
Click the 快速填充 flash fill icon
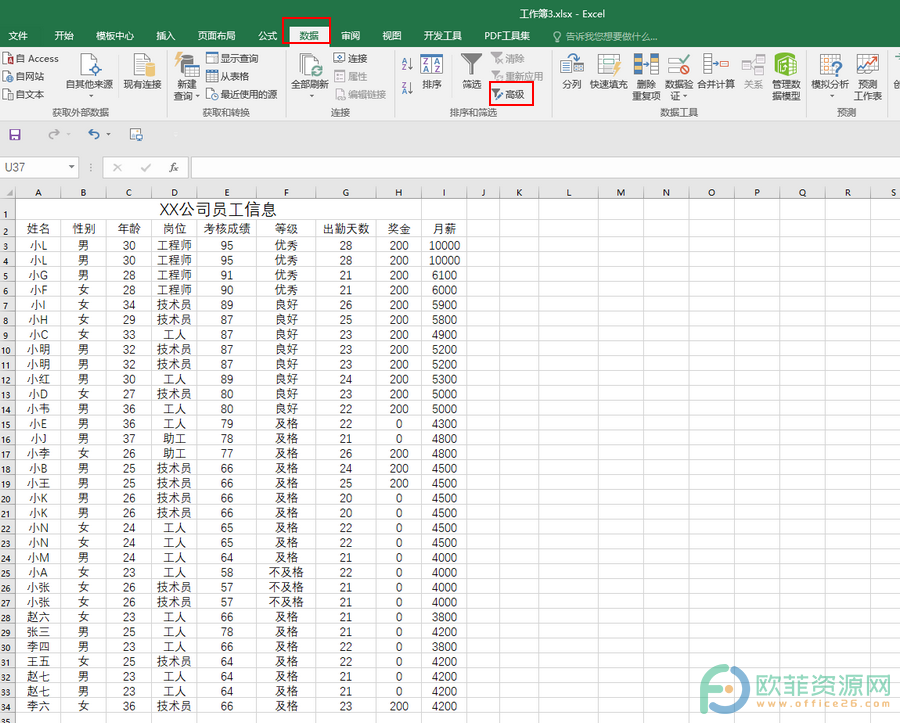click(x=608, y=72)
